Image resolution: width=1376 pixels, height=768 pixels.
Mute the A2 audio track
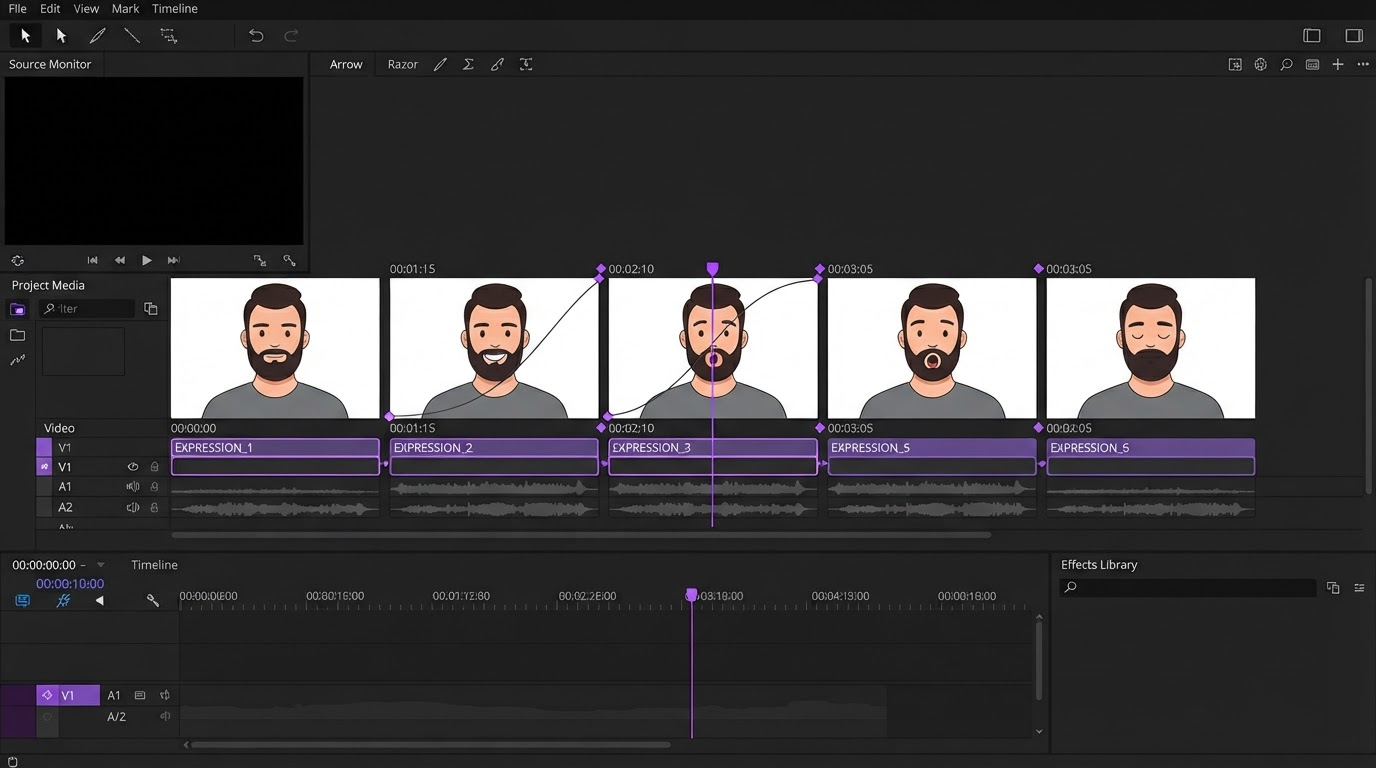(x=132, y=507)
